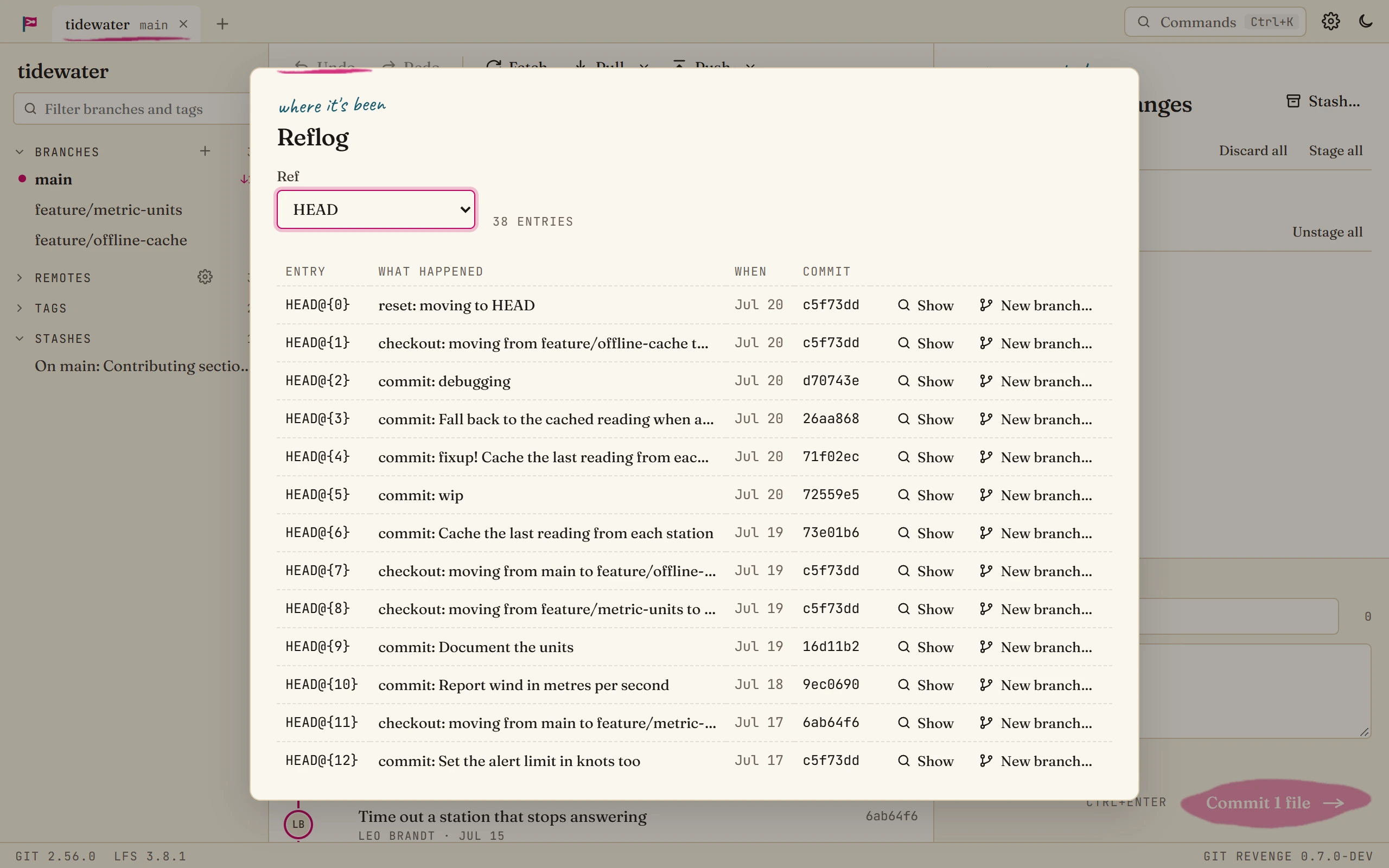Open a new repository tab with the plus icon
Image resolution: width=1389 pixels, height=868 pixels.
click(x=222, y=23)
